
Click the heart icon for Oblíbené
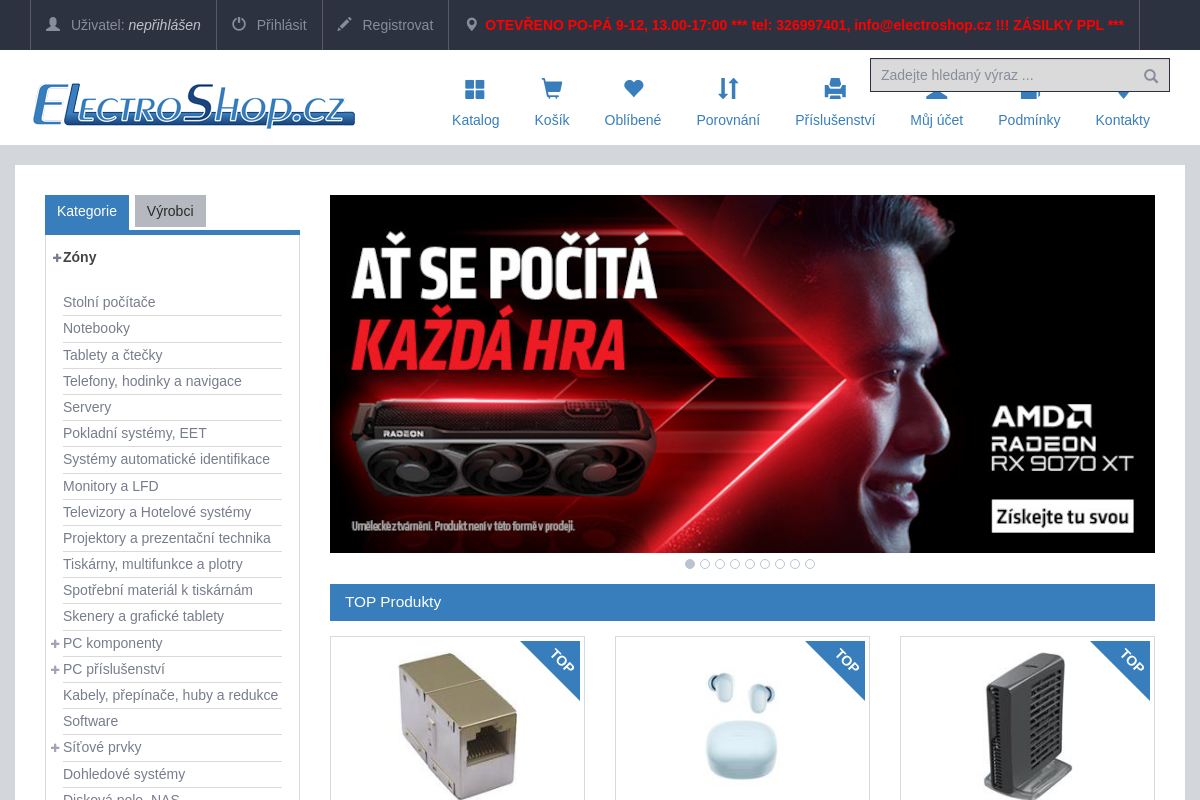click(632, 88)
